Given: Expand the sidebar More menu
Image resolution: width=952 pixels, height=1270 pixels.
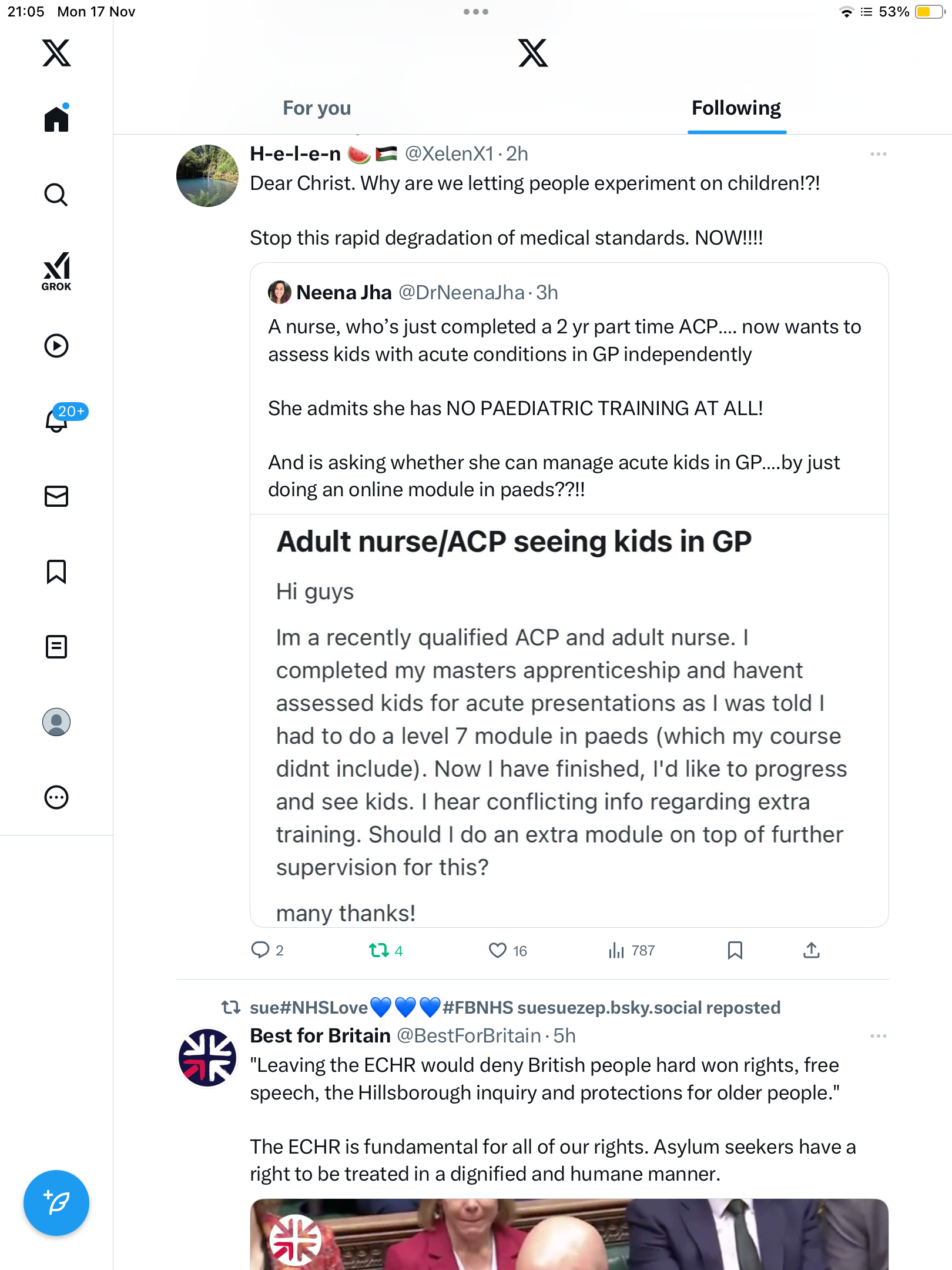Looking at the screenshot, I should (56, 797).
